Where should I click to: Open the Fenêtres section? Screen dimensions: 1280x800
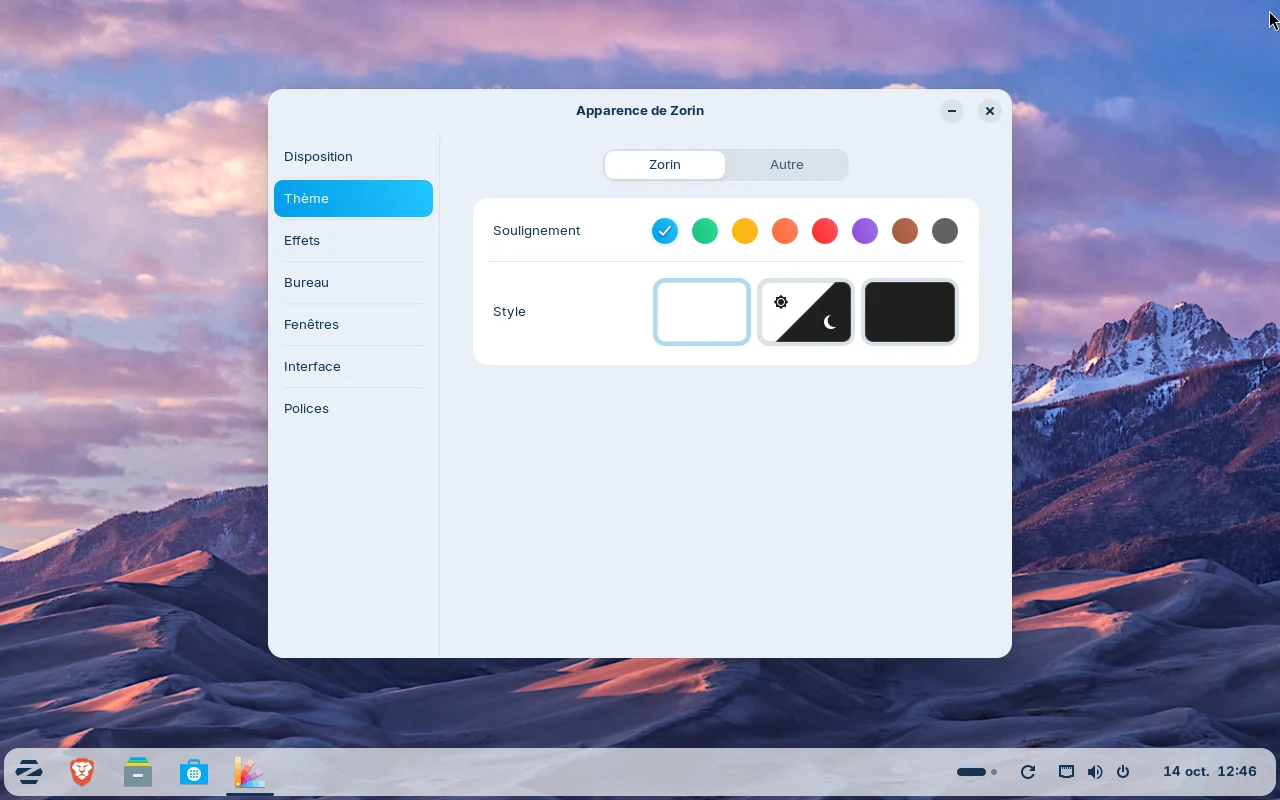tap(353, 325)
